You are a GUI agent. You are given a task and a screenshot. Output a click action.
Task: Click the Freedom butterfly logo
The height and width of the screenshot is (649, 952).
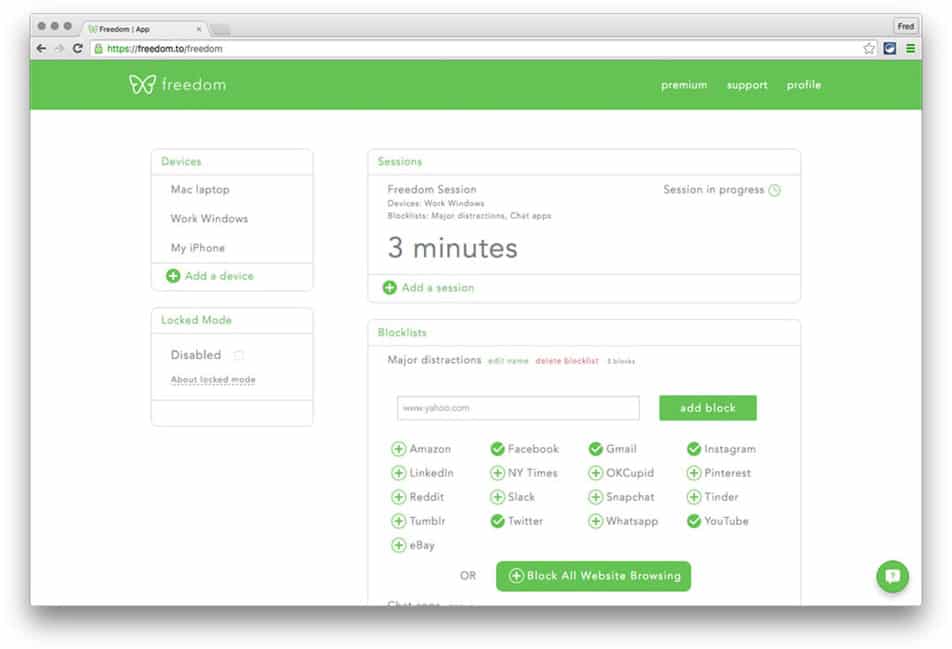[142, 84]
